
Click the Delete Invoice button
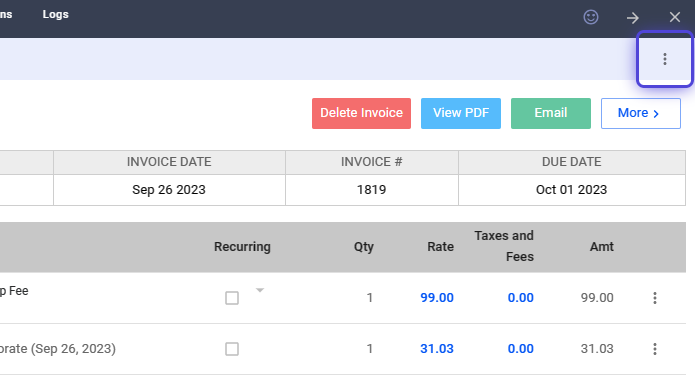tap(361, 113)
